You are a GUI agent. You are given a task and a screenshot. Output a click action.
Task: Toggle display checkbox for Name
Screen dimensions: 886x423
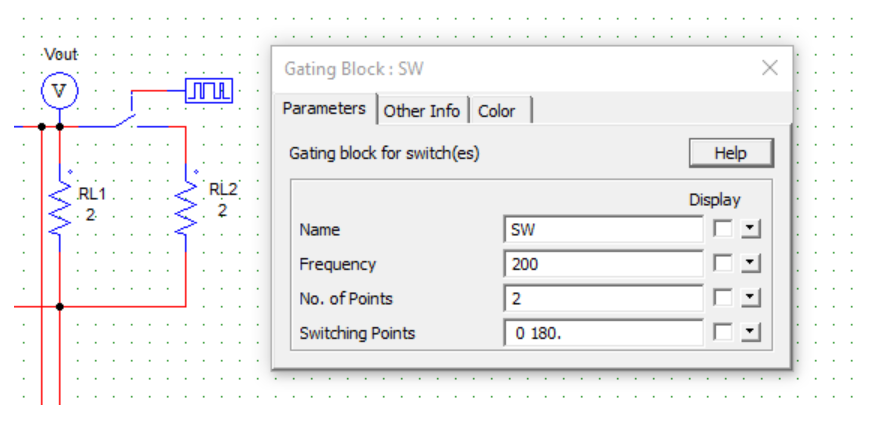coord(723,229)
